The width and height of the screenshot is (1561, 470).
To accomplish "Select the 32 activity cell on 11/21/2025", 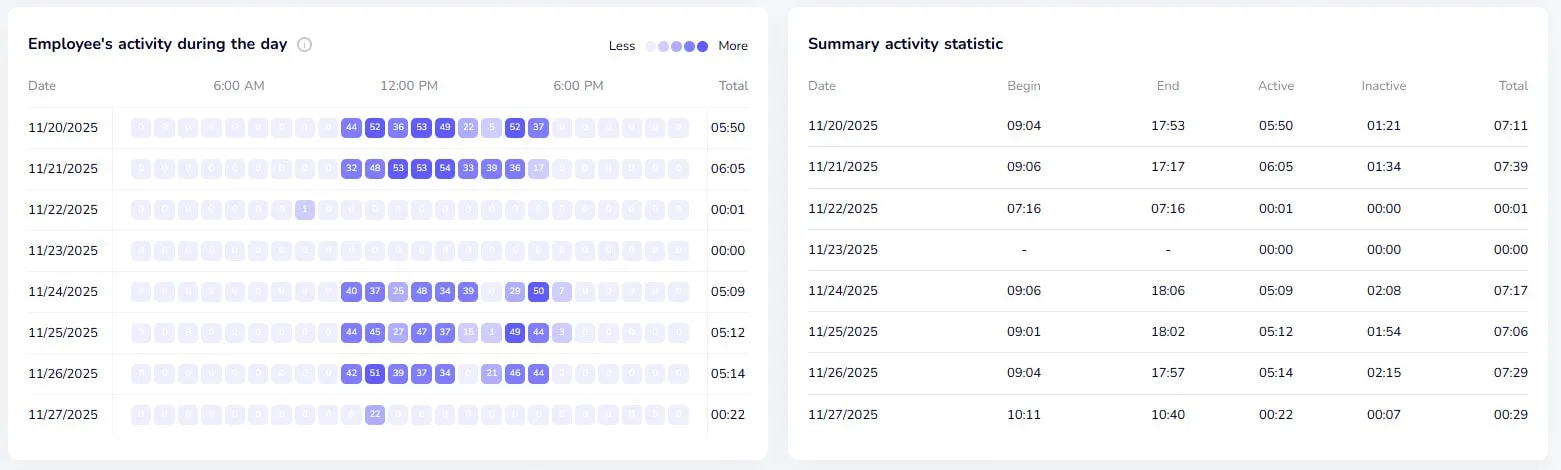I will [x=351, y=169].
